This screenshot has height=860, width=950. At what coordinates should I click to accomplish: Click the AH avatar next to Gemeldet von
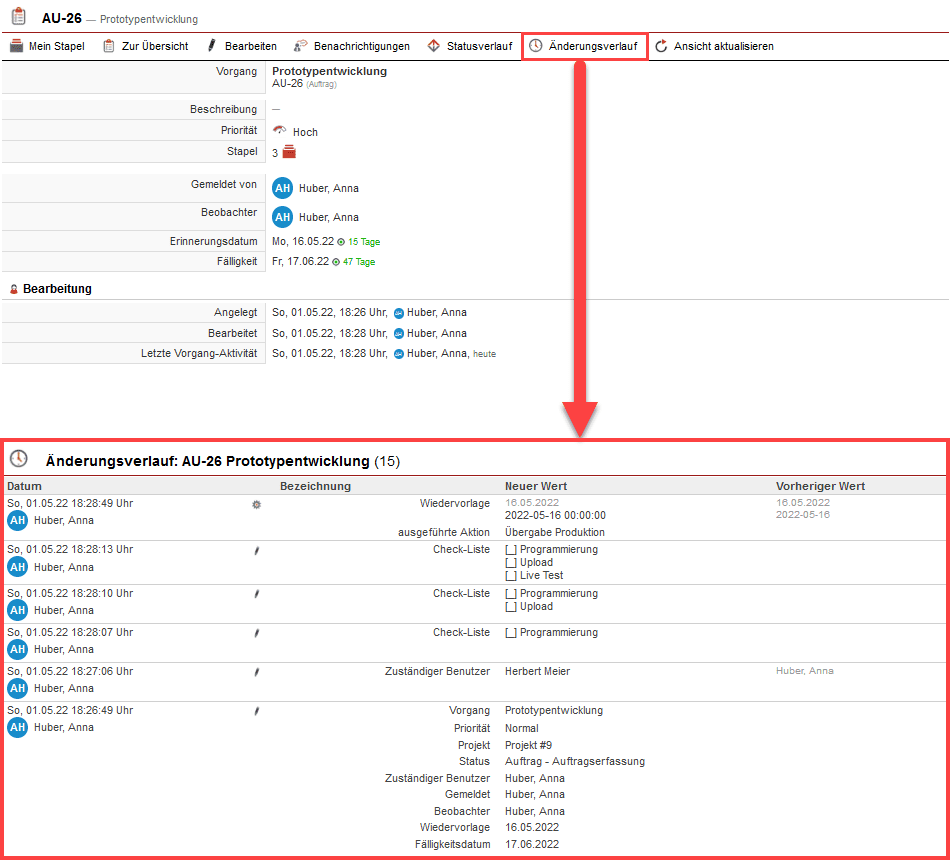(283, 188)
